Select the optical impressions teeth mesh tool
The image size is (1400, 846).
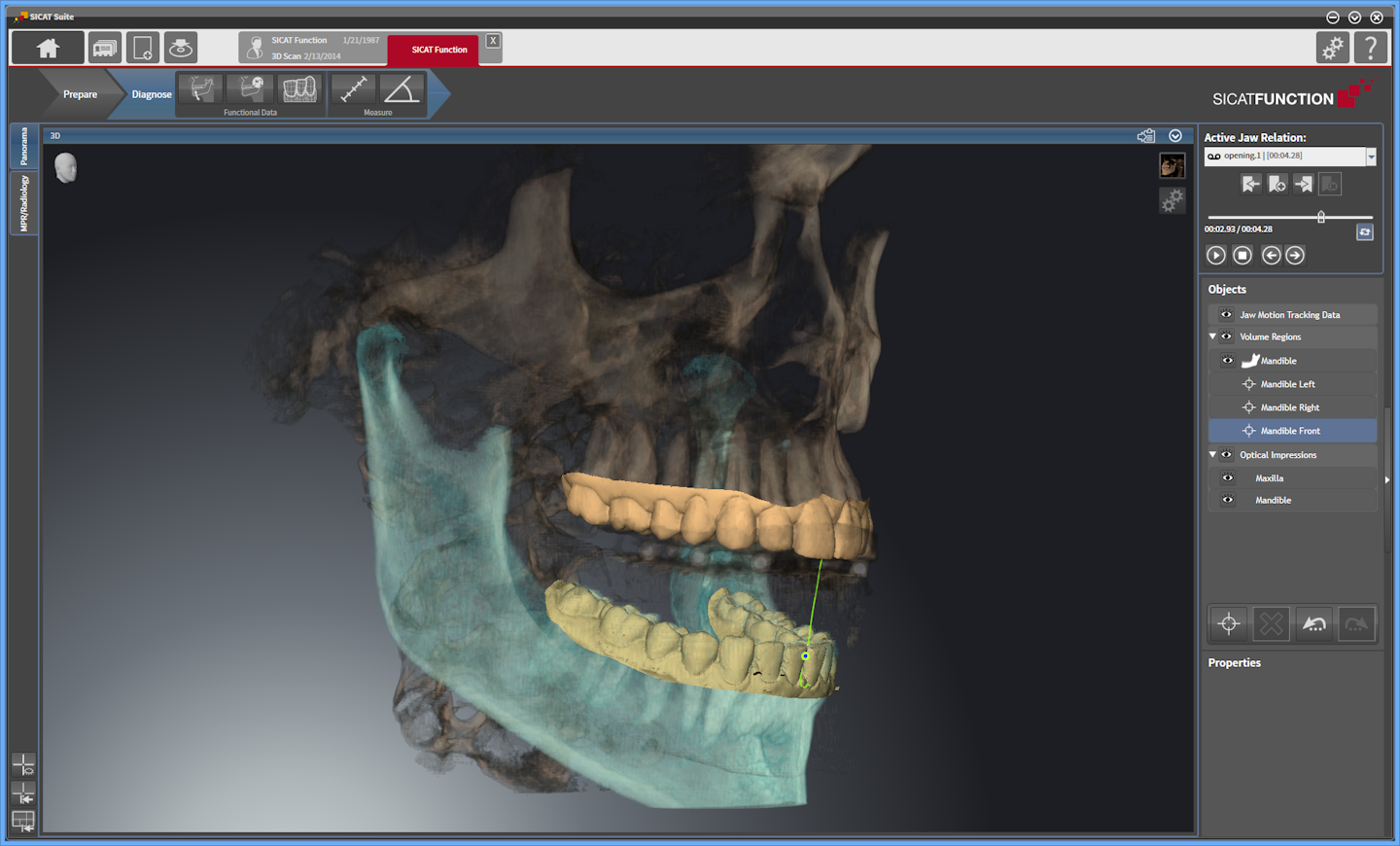[x=299, y=89]
